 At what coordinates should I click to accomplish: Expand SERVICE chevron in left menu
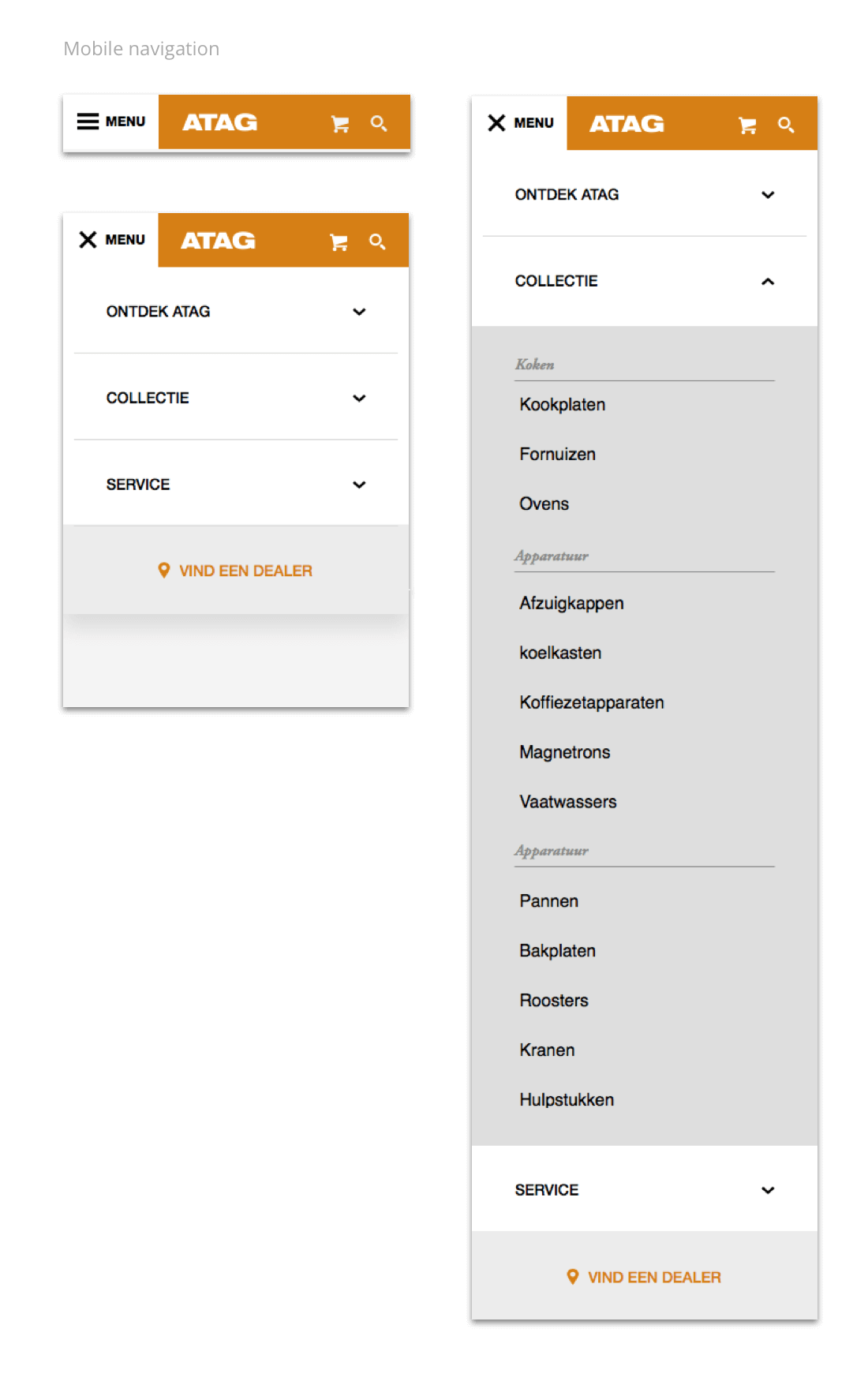click(x=359, y=485)
